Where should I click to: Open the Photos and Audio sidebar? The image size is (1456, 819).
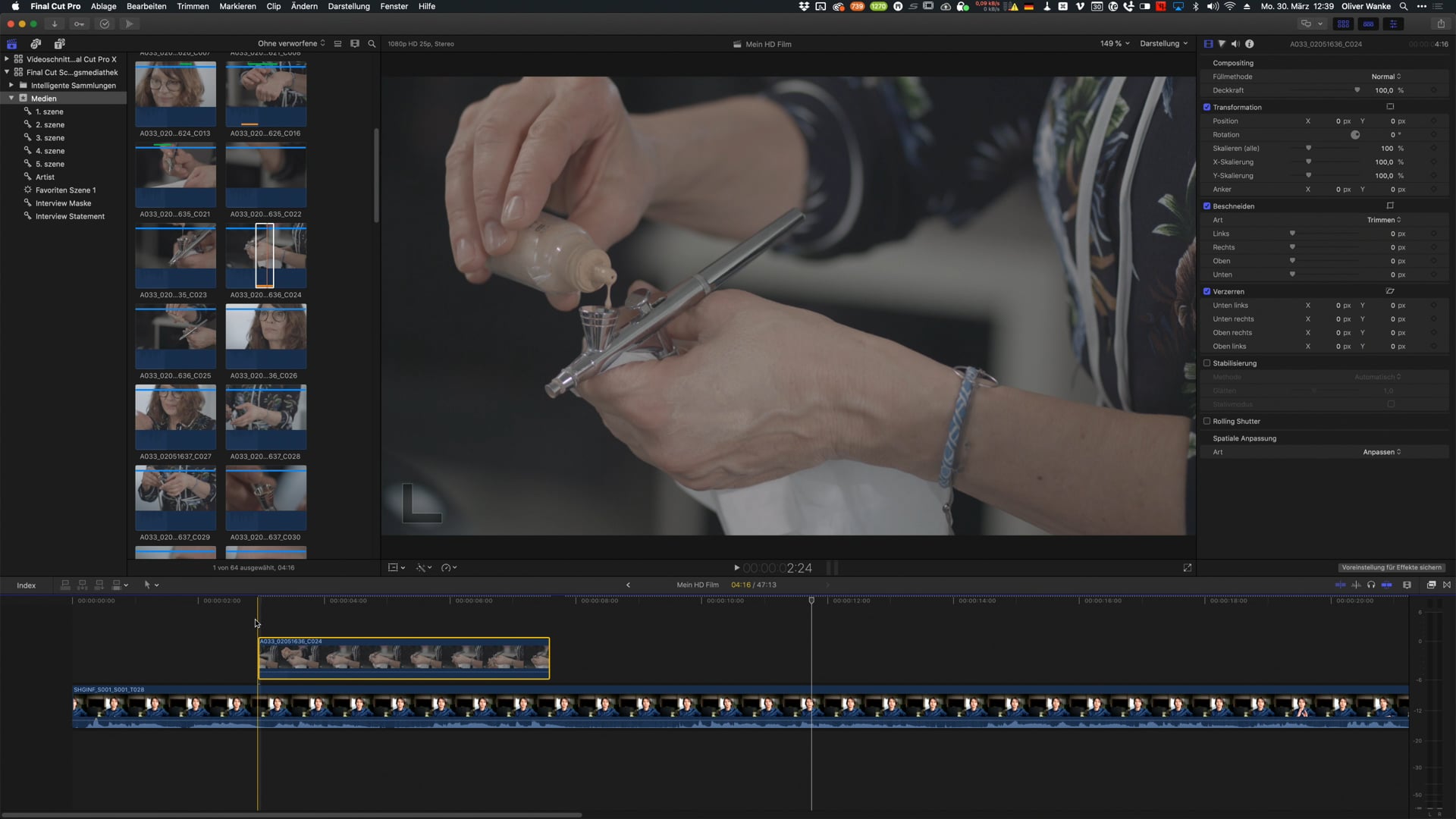[x=36, y=44]
